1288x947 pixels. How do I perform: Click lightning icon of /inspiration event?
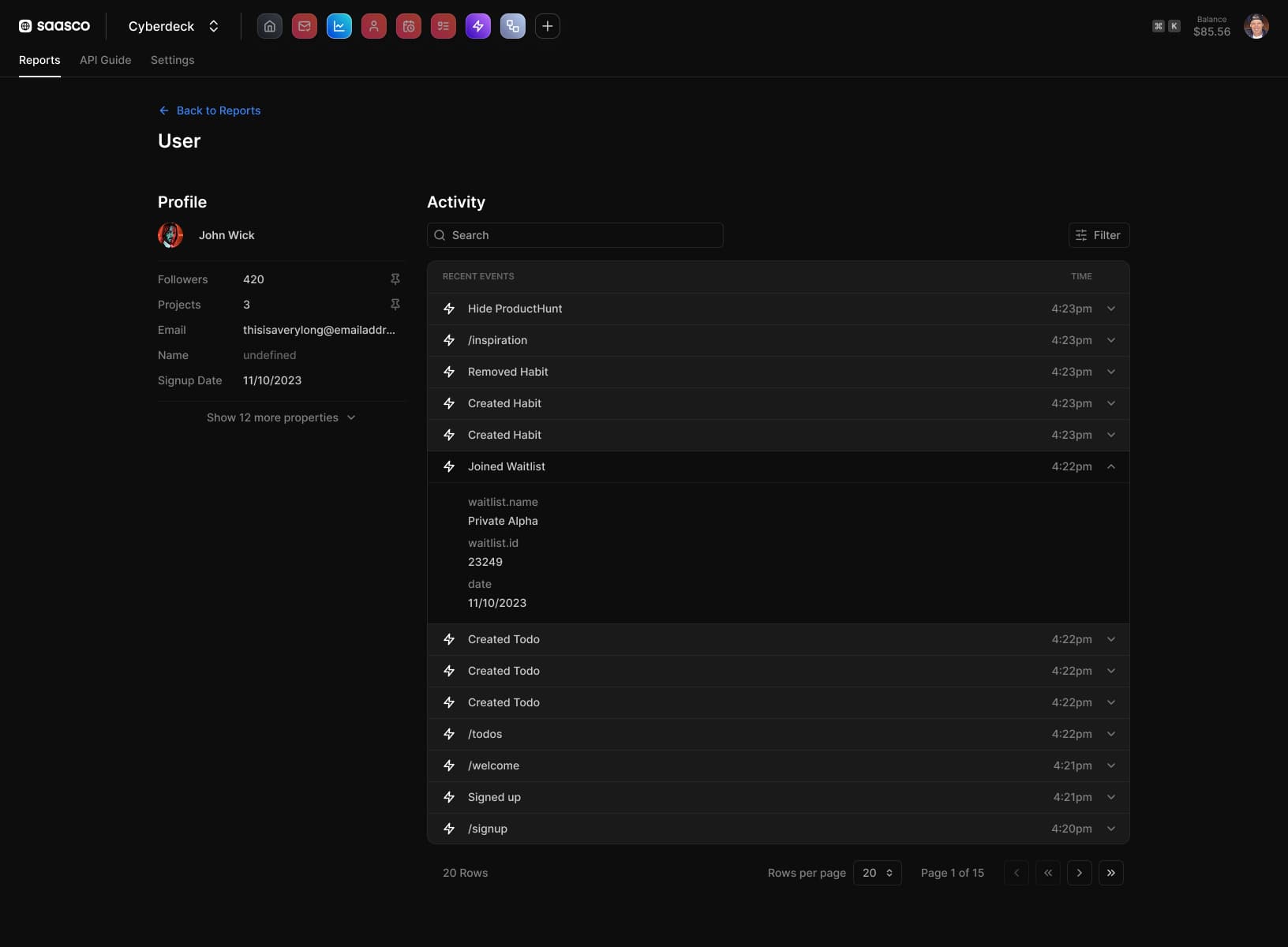pyautogui.click(x=449, y=340)
